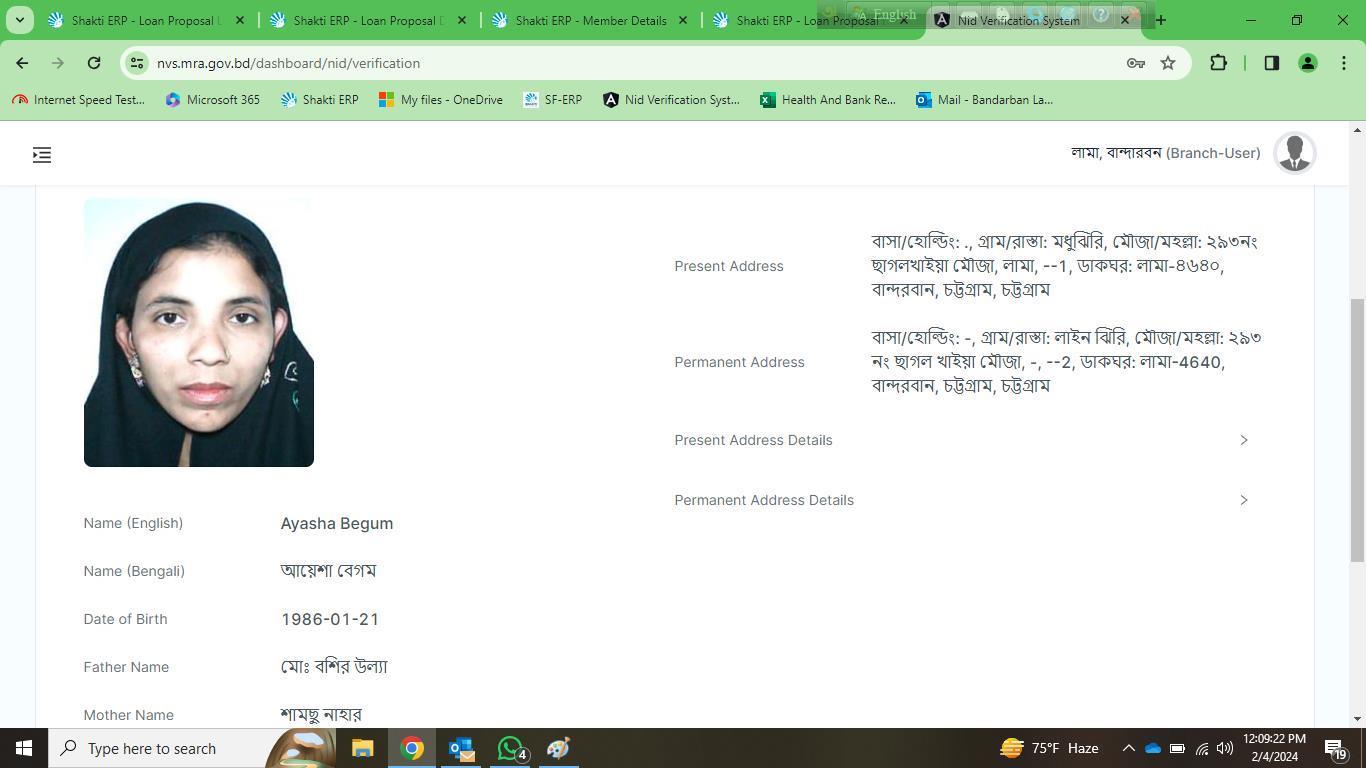Open My files - OneDrive bookmark
The width and height of the screenshot is (1366, 768).
(441, 100)
